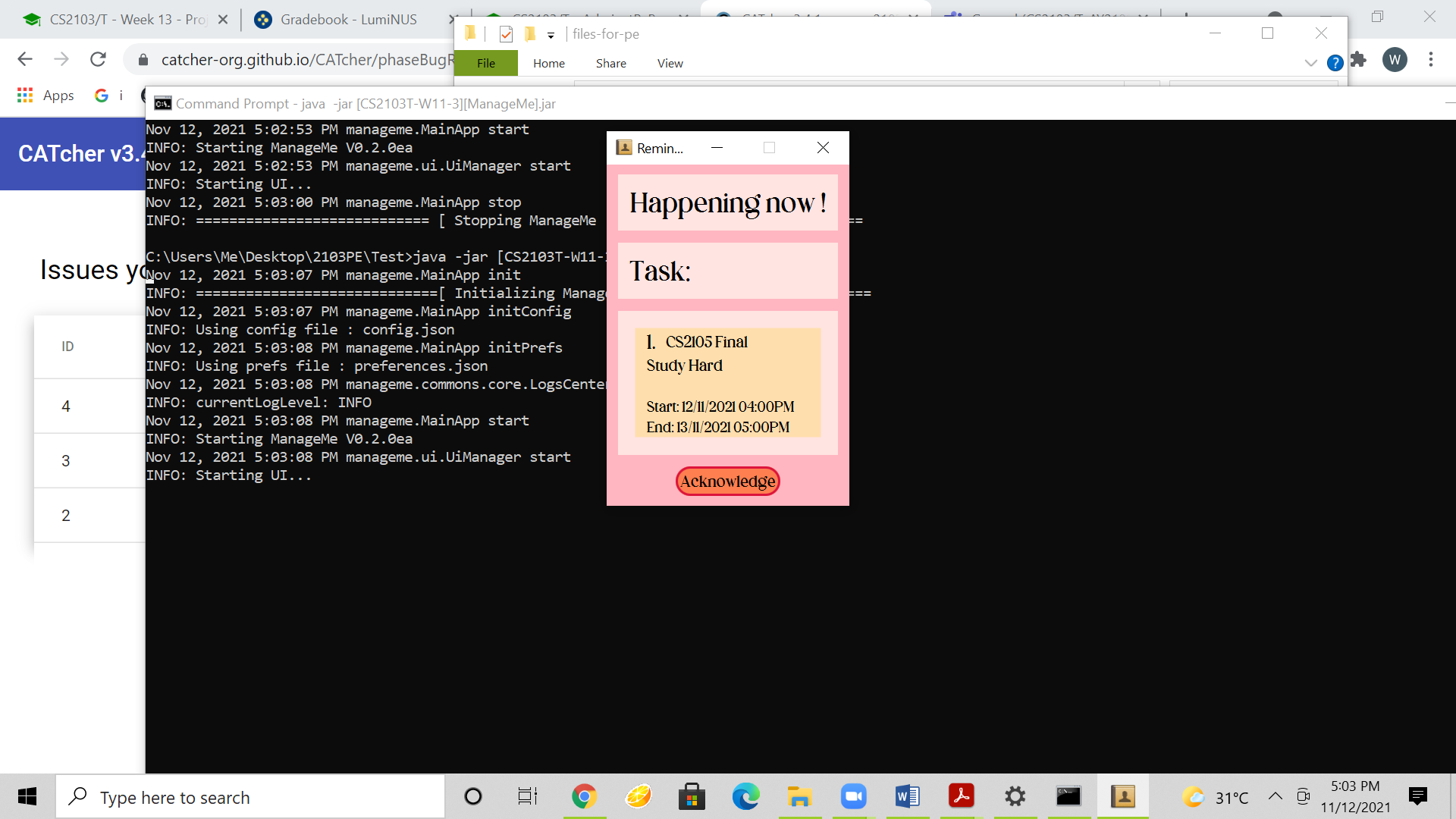The height and width of the screenshot is (819, 1456).
Task: Open Customize Quick Access Toolbar dropdown
Action: (x=551, y=35)
